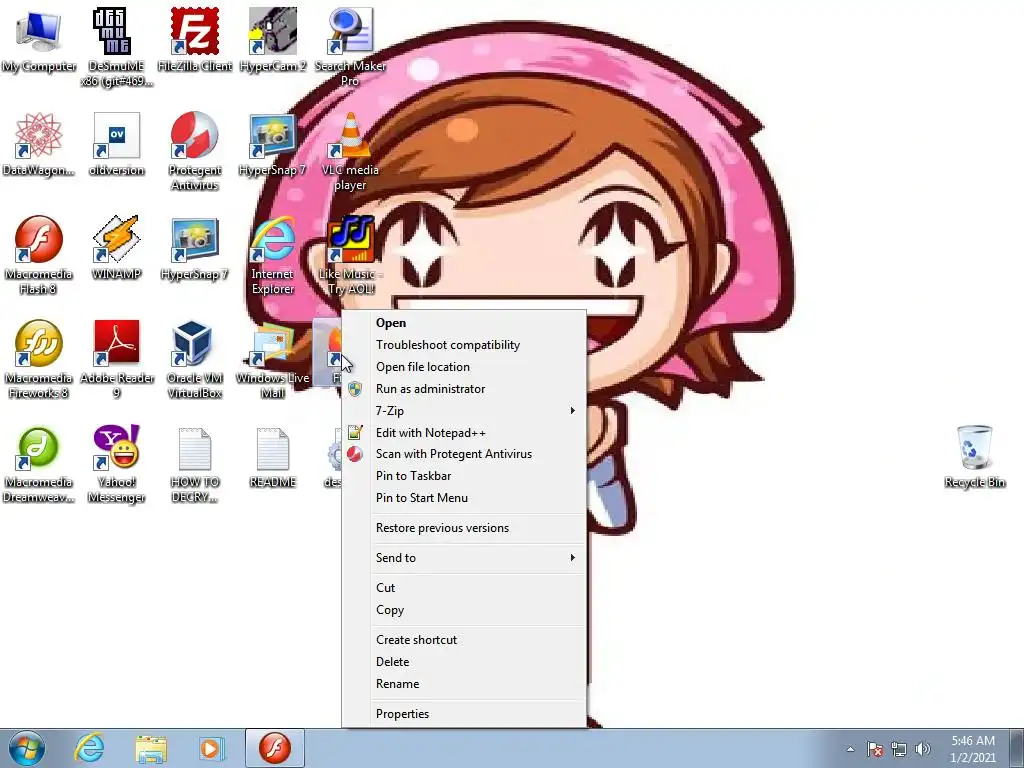Select the HOW TO DECRY text file
This screenshot has width=1024, height=768.
click(195, 464)
